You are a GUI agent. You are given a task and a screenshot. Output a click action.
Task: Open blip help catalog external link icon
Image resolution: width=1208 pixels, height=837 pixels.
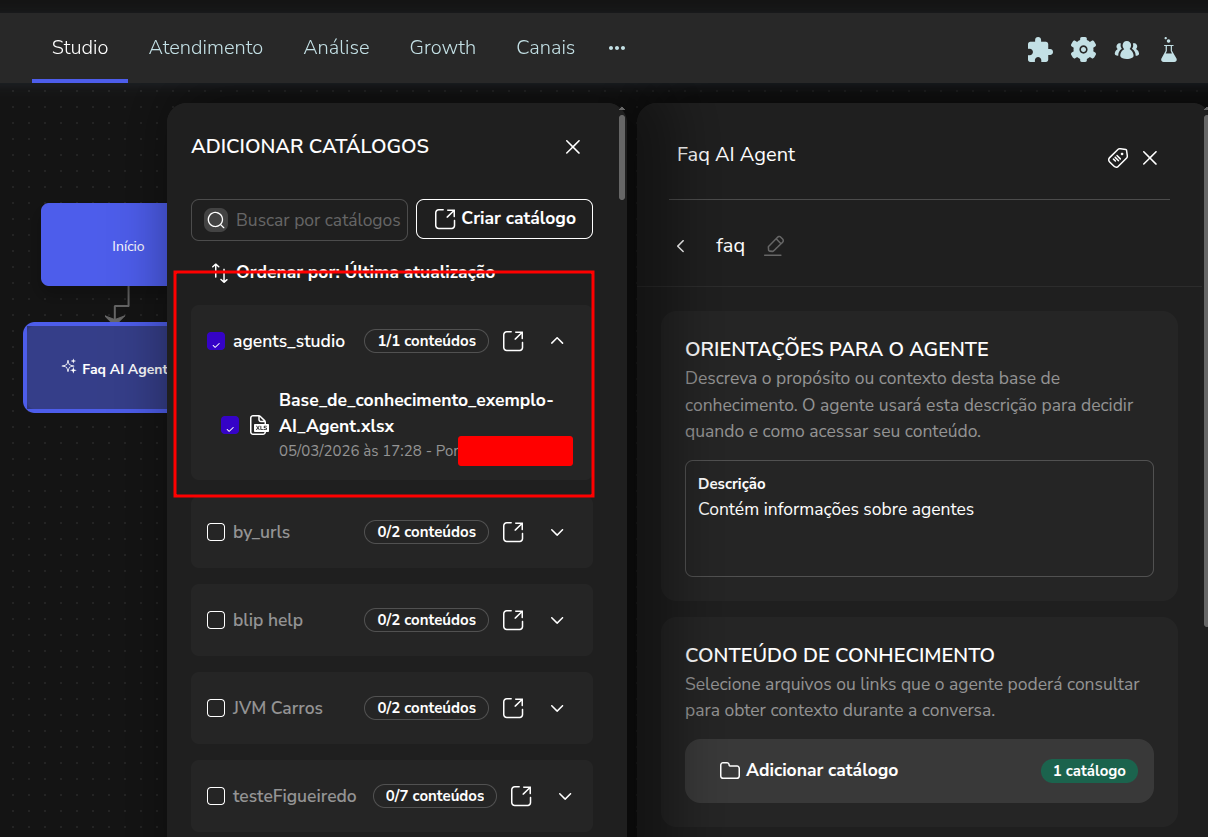(x=513, y=620)
